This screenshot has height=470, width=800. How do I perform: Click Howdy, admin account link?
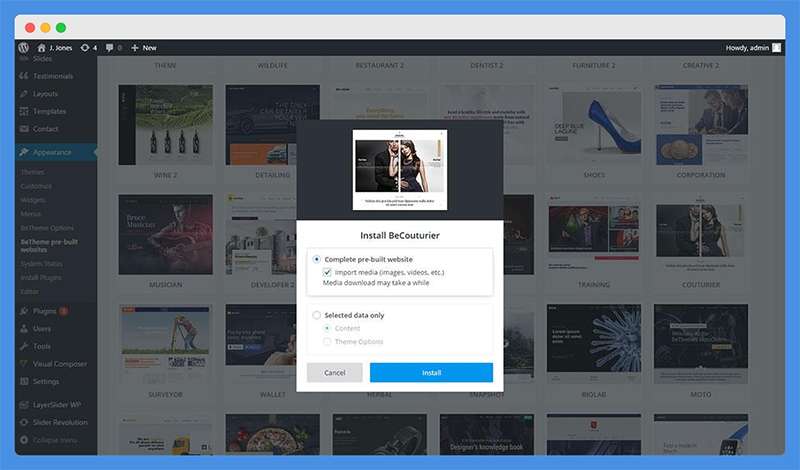(747, 47)
